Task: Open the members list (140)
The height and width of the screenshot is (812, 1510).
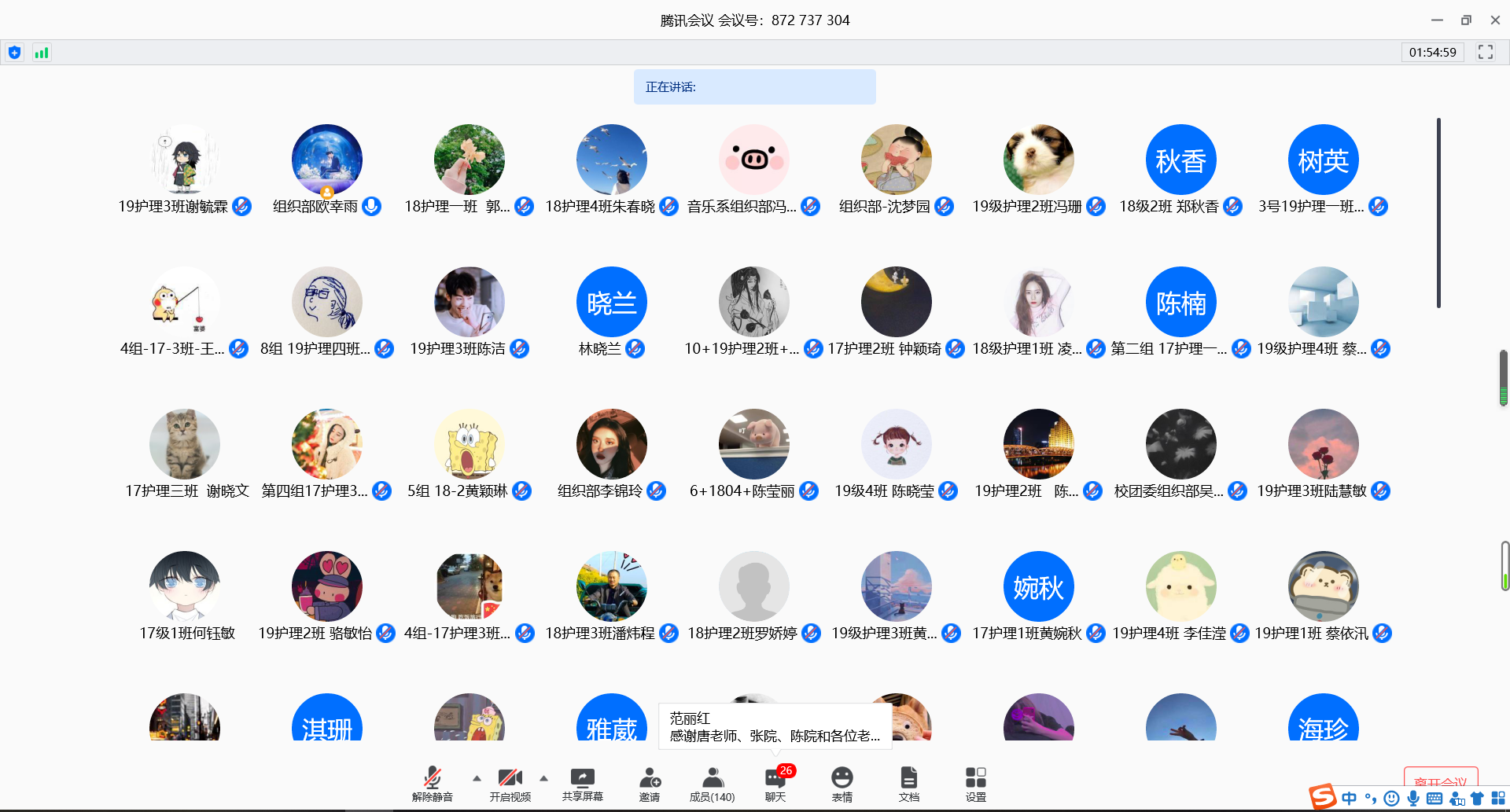Action: pos(712,784)
